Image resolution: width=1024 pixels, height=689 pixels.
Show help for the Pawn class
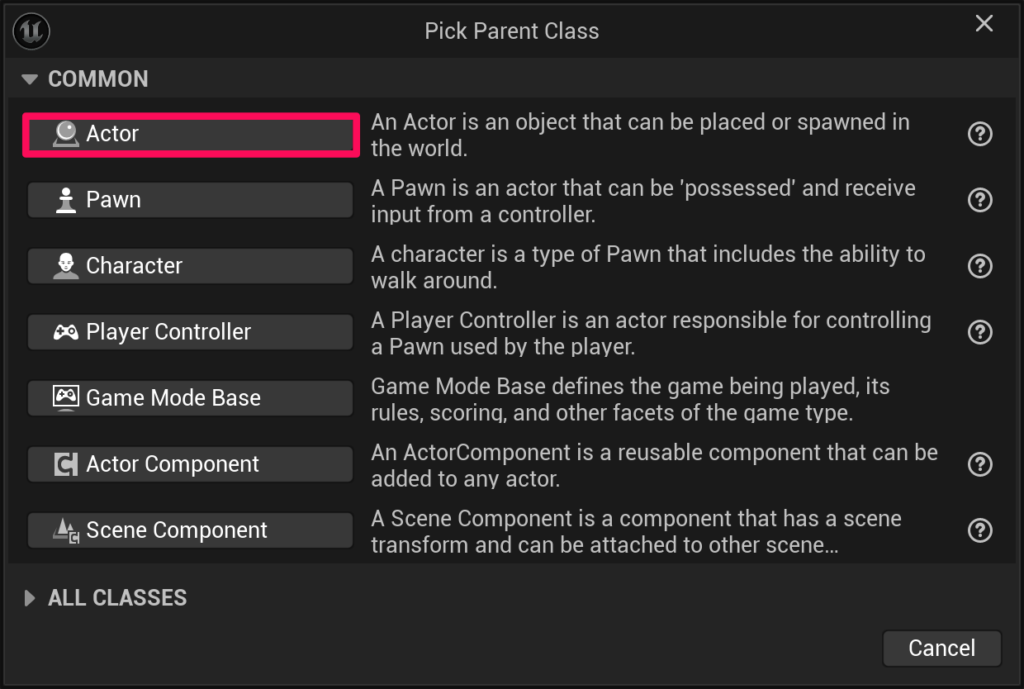tap(980, 200)
